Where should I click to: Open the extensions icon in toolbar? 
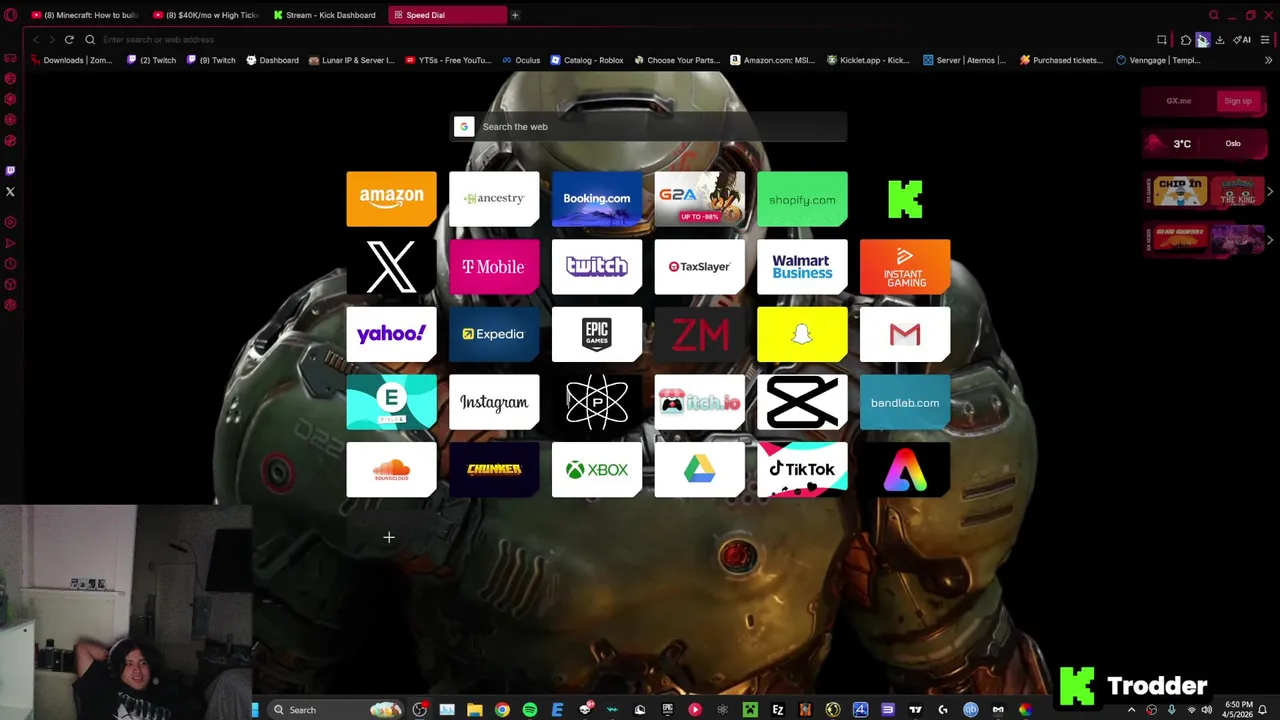pos(1185,40)
